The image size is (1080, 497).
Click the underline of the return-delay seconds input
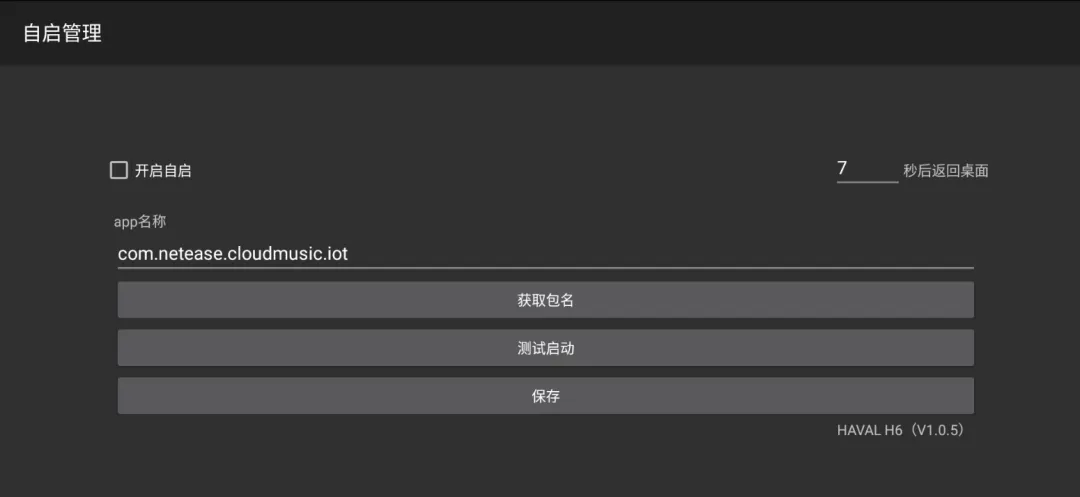point(867,182)
